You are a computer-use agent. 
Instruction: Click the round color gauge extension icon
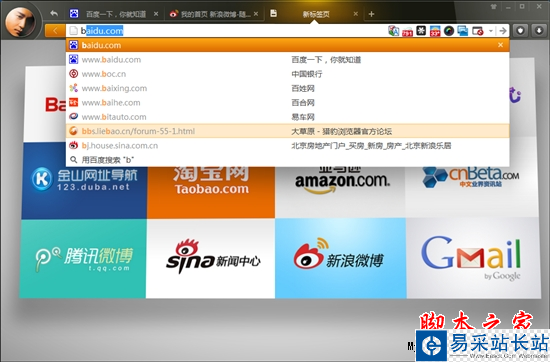click(449, 31)
